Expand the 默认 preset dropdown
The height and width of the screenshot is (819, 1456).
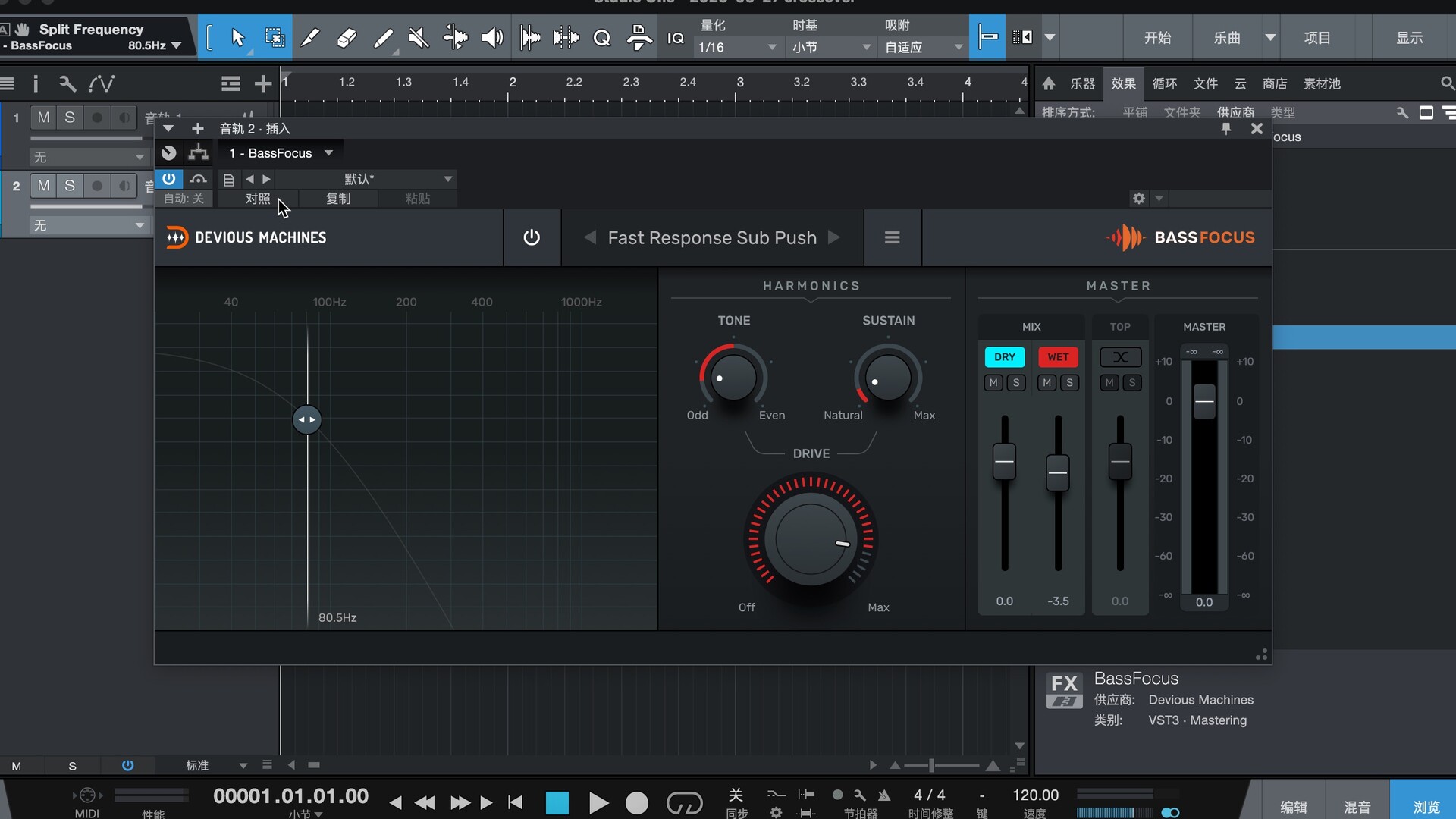[x=447, y=179]
